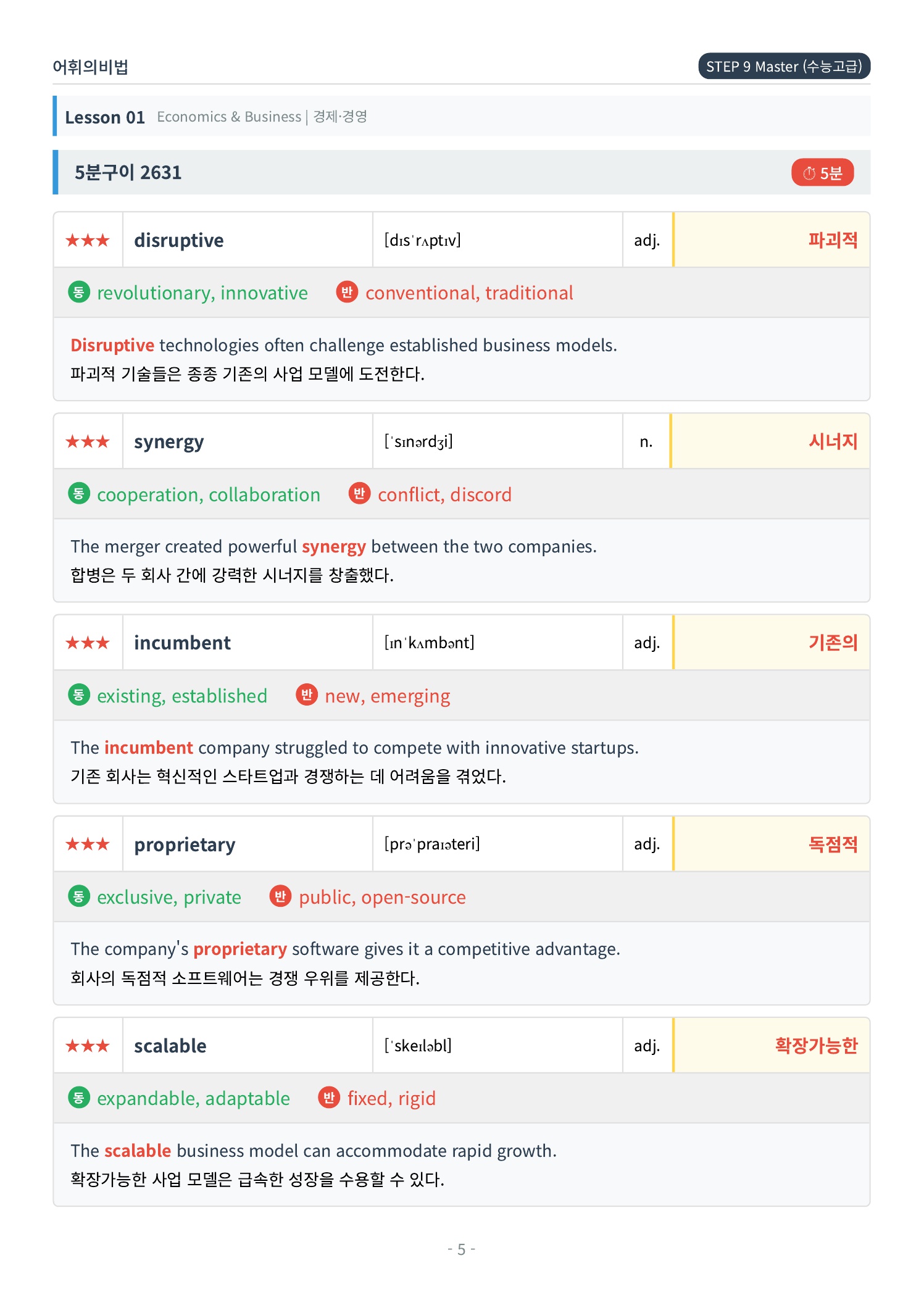Click the headword synergy
Viewport: 924px width, 1313px height.
tap(169, 442)
